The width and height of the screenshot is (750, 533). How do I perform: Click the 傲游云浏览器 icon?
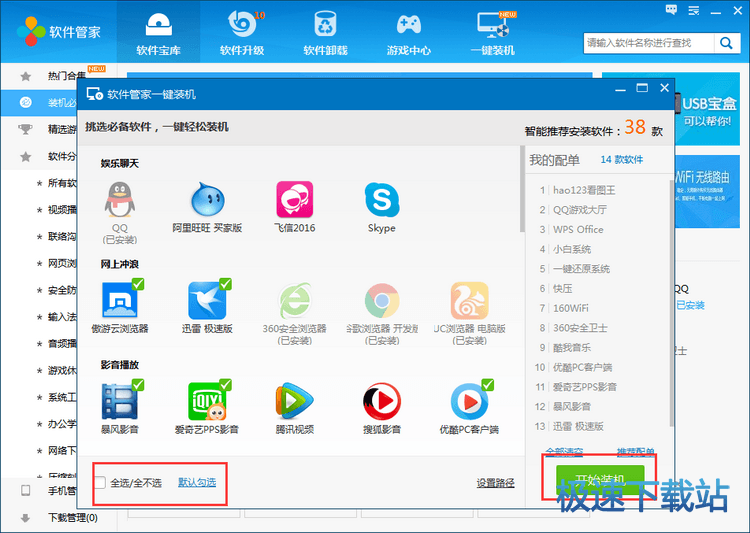(120, 300)
